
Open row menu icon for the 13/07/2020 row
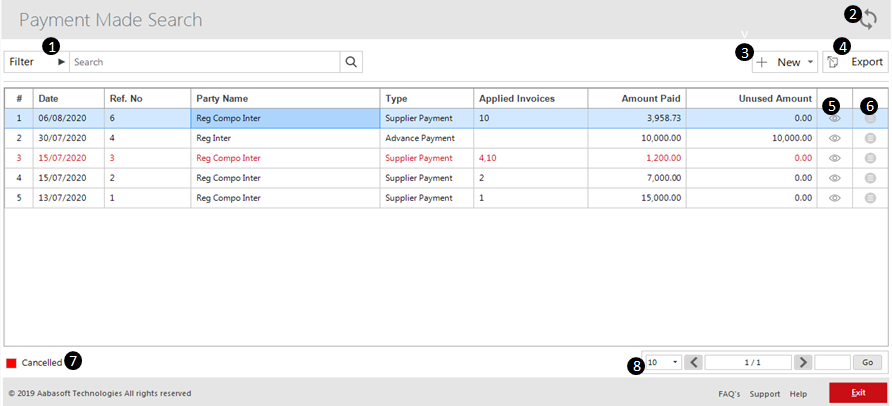click(x=870, y=198)
